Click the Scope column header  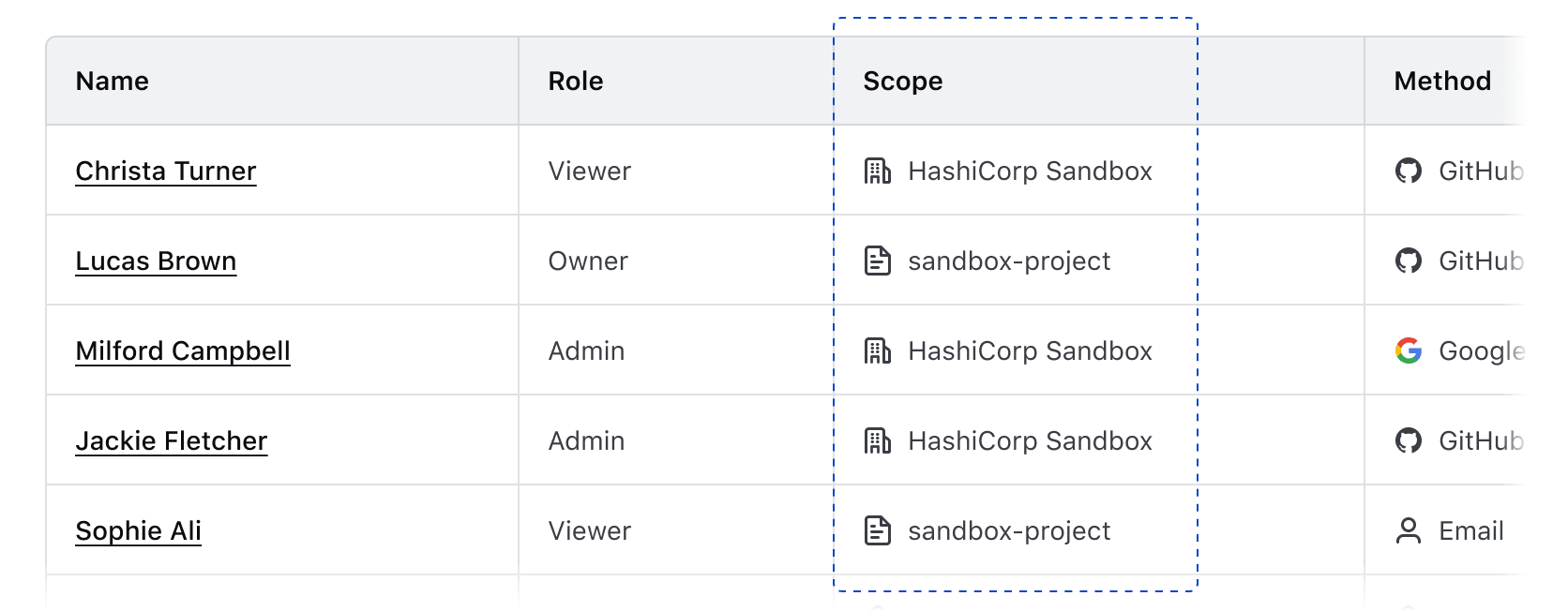pyautogui.click(x=903, y=81)
